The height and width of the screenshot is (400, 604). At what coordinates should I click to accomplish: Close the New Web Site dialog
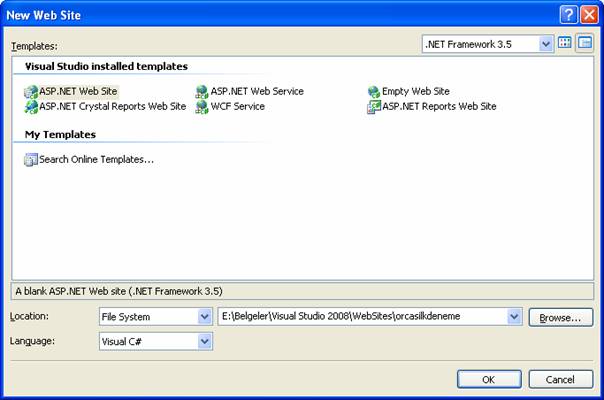coord(588,14)
